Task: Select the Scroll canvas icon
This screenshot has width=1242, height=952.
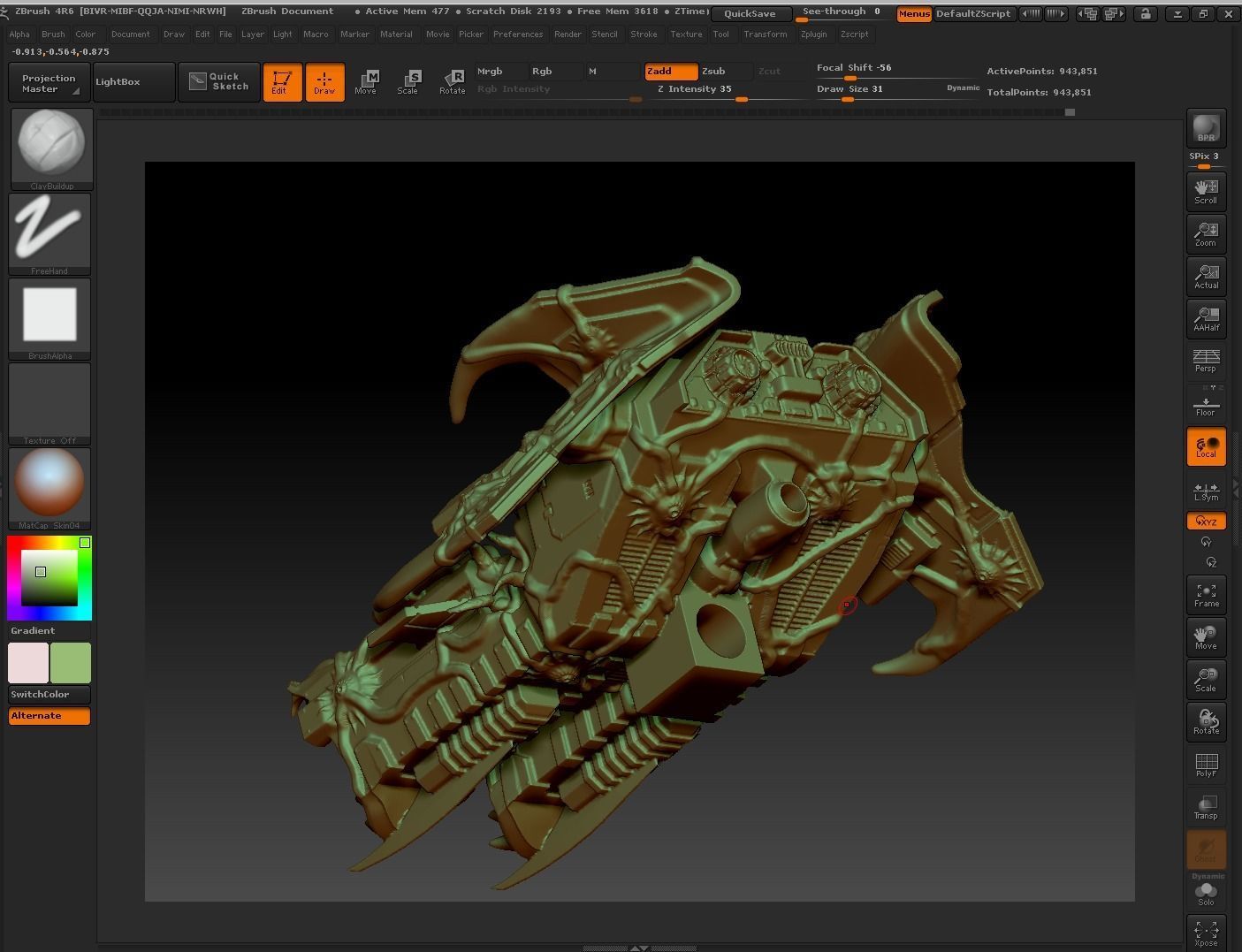Action: (x=1206, y=191)
